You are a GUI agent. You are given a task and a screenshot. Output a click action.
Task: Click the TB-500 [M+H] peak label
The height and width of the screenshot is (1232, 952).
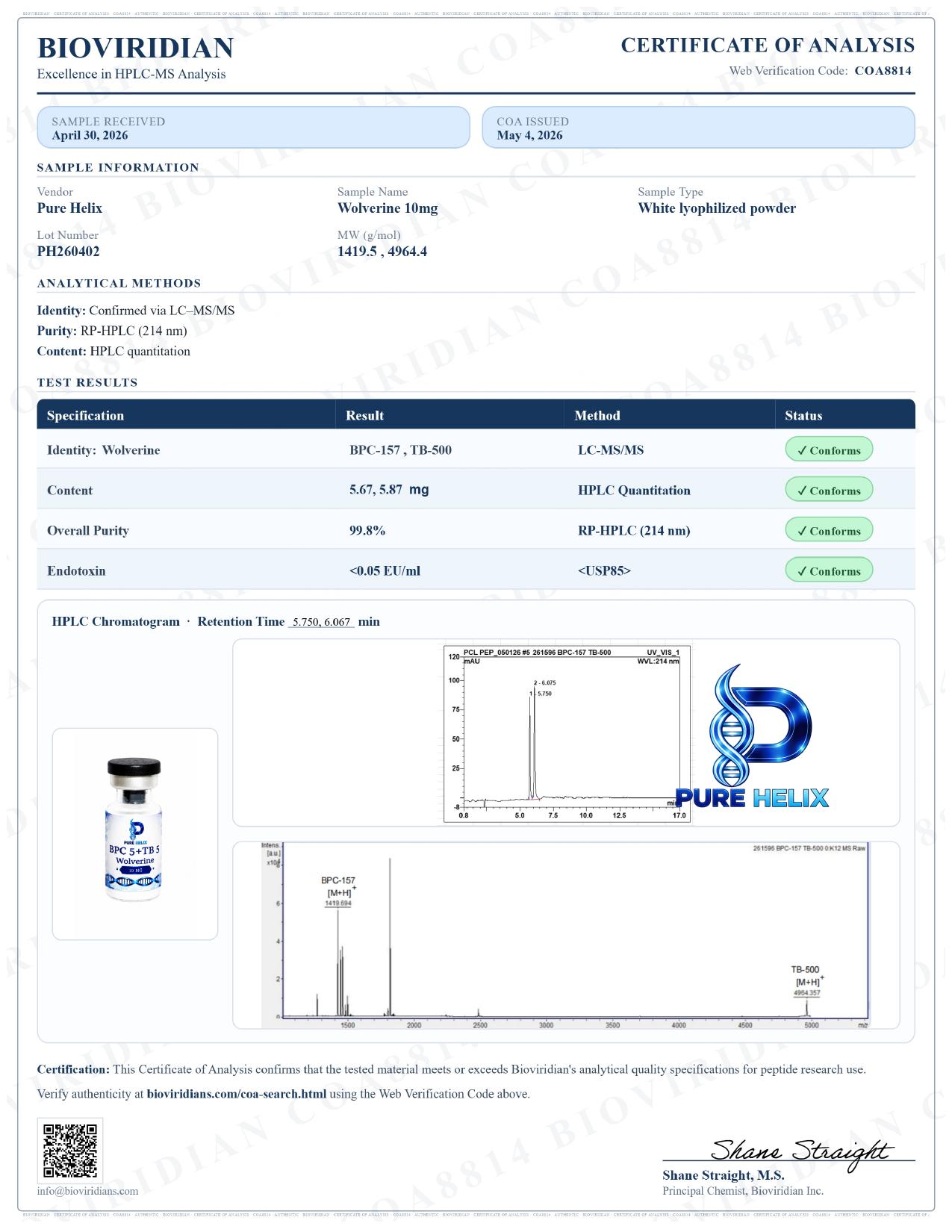pos(807,982)
